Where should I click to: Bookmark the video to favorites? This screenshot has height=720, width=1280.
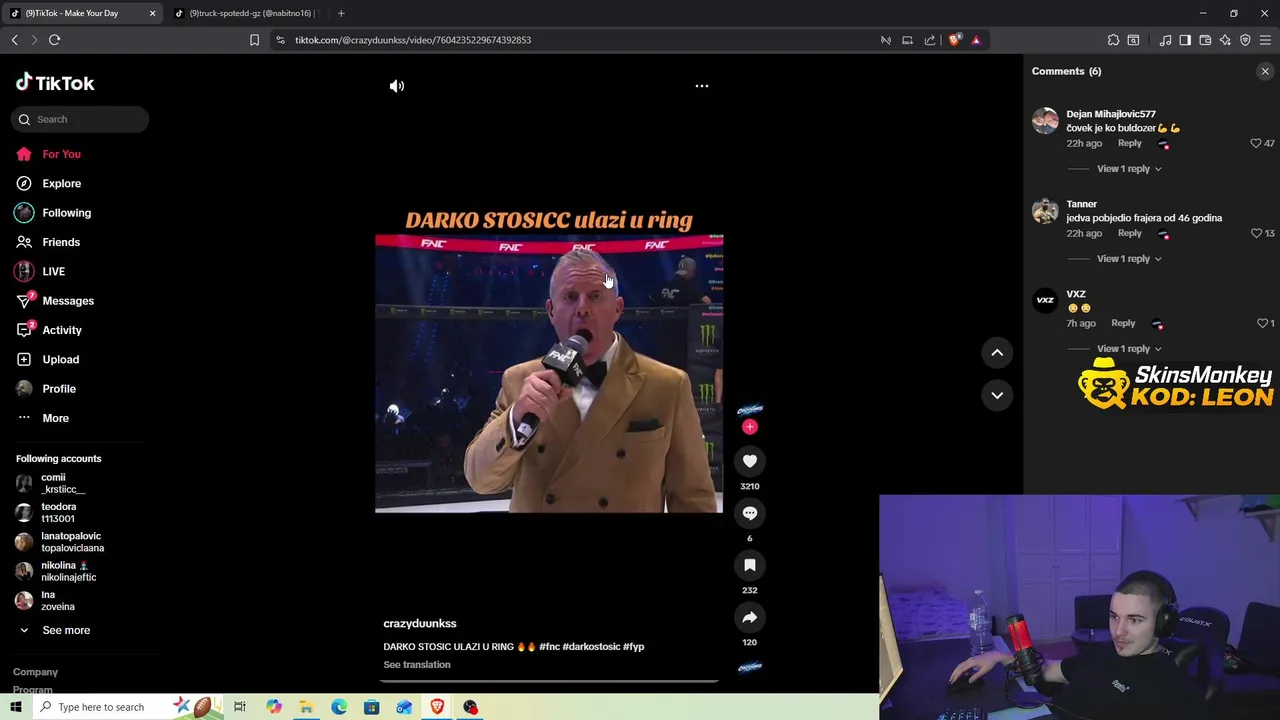click(x=750, y=565)
